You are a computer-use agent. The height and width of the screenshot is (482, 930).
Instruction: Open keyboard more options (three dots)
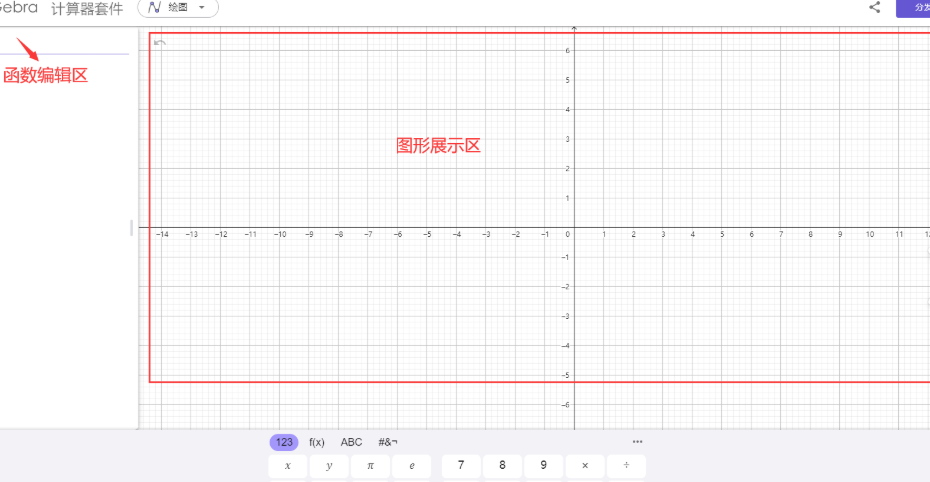pos(638,442)
